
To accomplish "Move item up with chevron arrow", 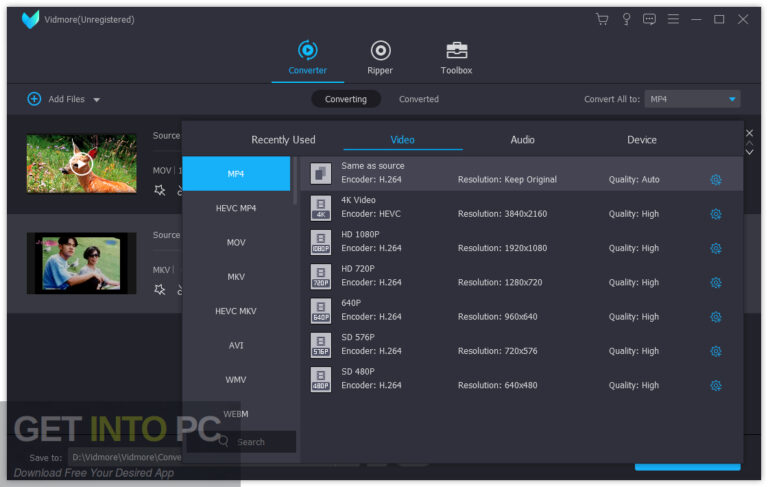I will point(749,143).
